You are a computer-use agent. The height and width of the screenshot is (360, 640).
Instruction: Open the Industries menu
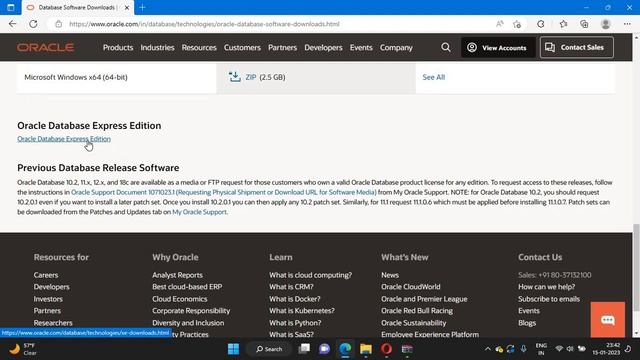[157, 47]
